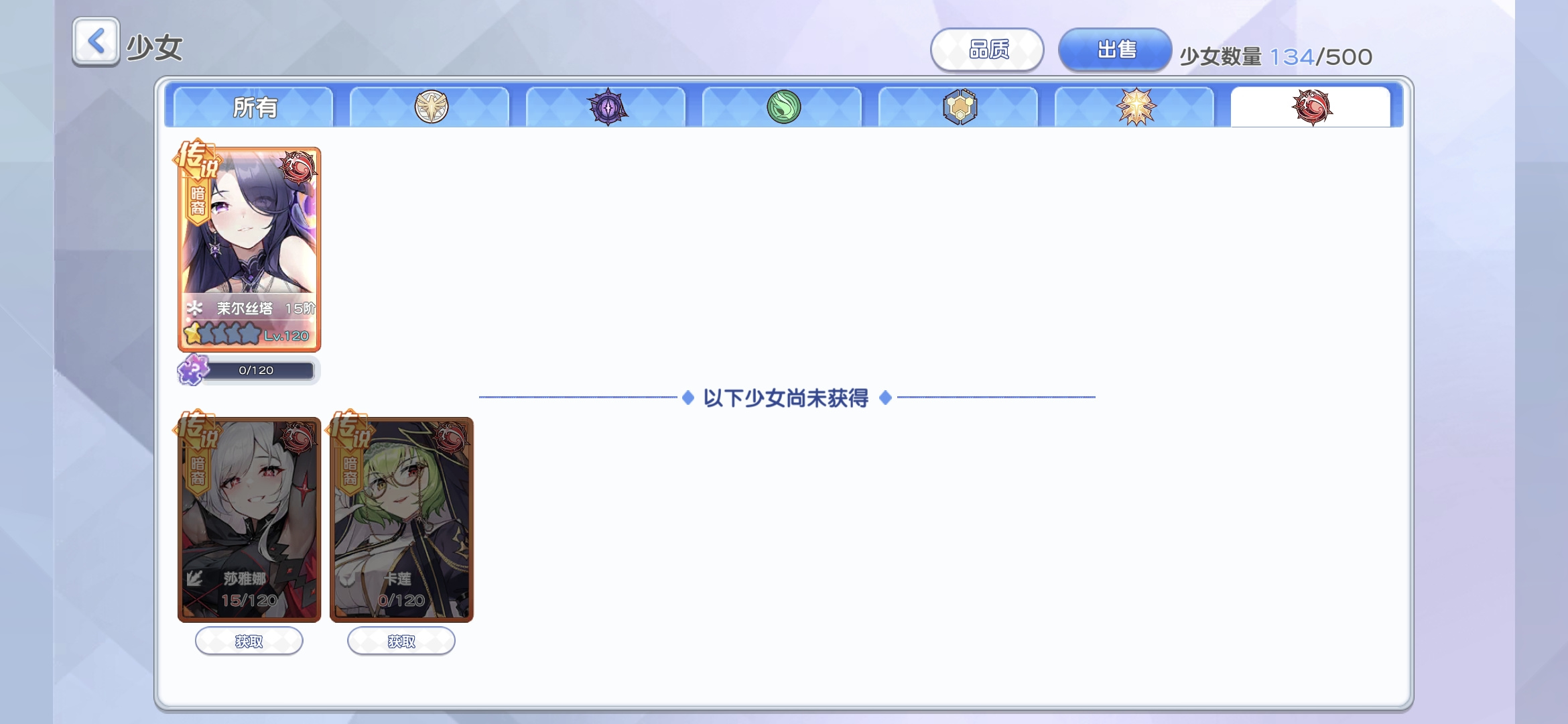1568x724 pixels.
Task: Click the 15/120 shard count on 莎雅娜
Action: (249, 600)
